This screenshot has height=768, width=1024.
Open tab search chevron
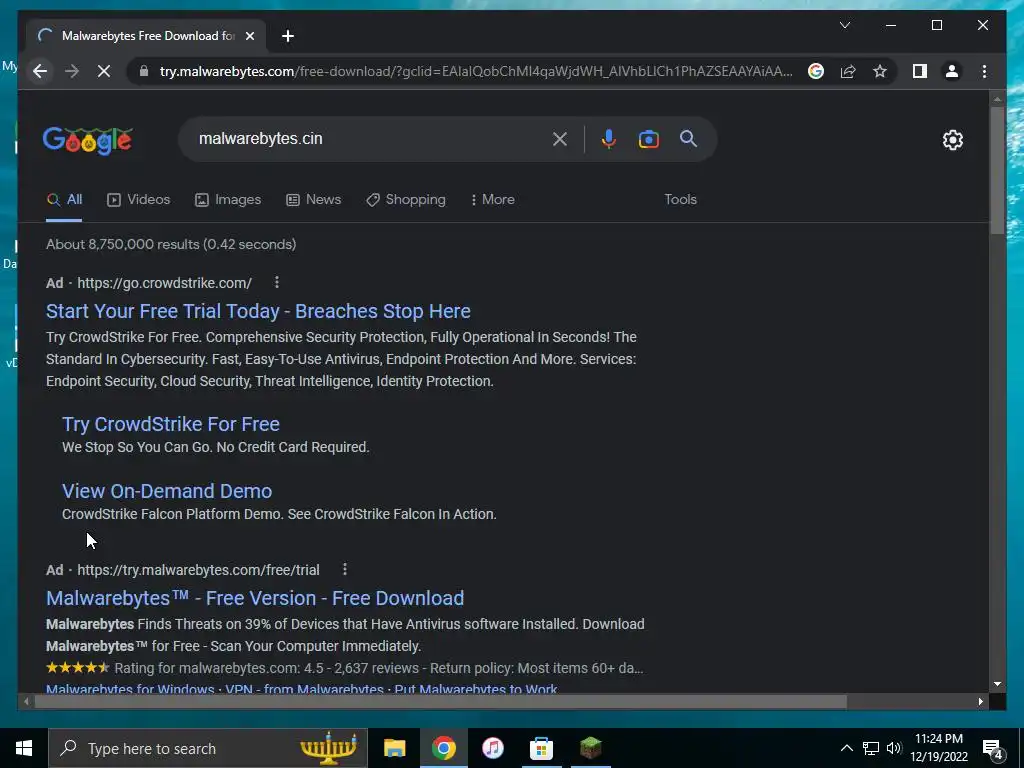click(844, 25)
